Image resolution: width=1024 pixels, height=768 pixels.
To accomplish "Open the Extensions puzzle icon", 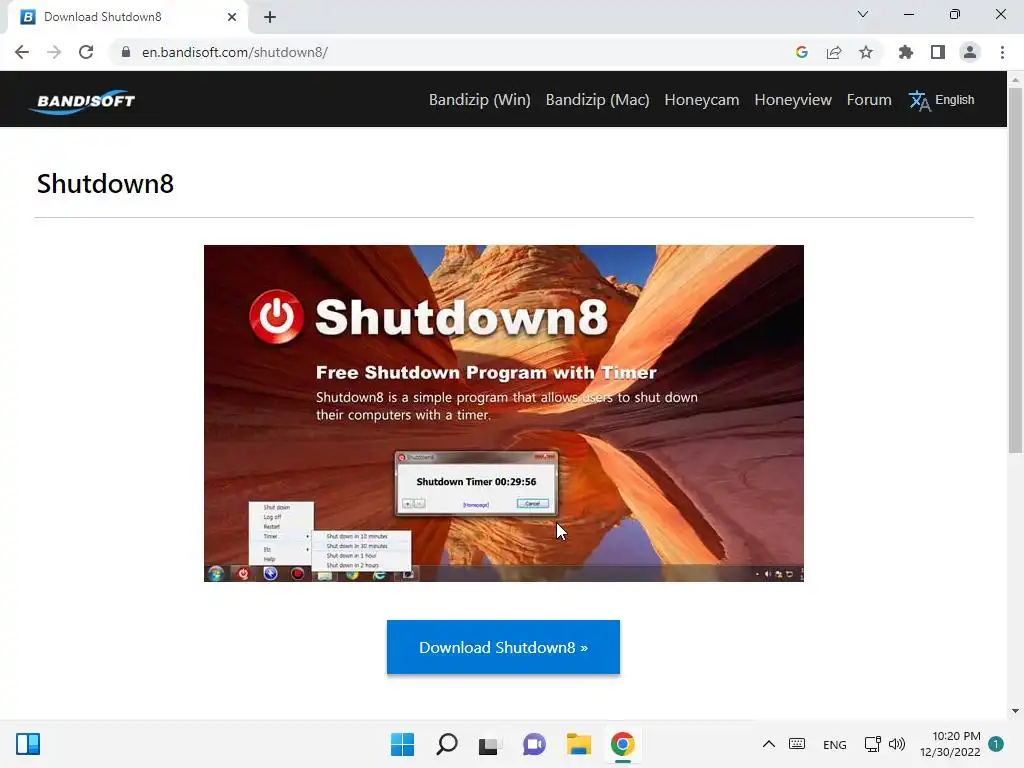I will 905,52.
